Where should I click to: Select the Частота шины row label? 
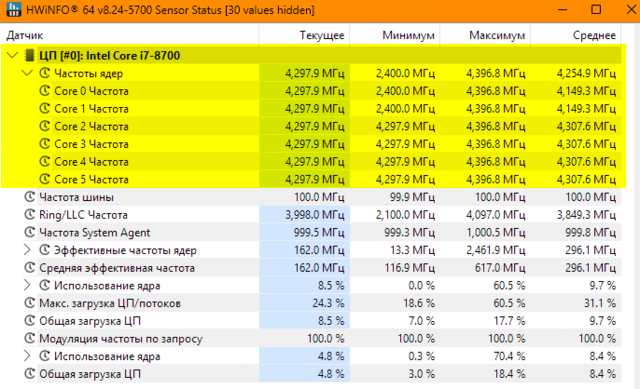tap(76, 197)
